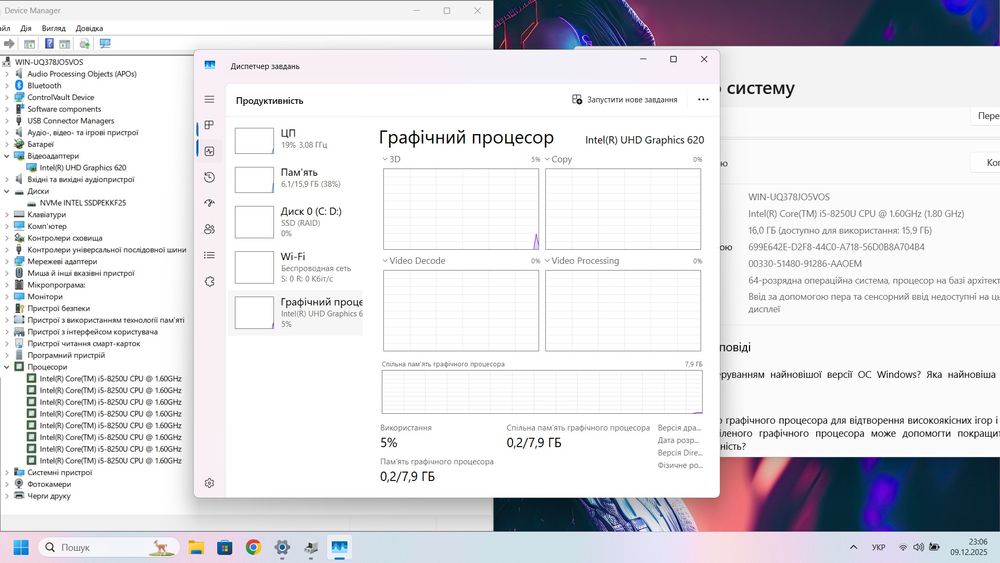Screen dimensions: 1000x563
Task: Click the update driver icon in Device Manager toolbar
Action: click(84, 43)
